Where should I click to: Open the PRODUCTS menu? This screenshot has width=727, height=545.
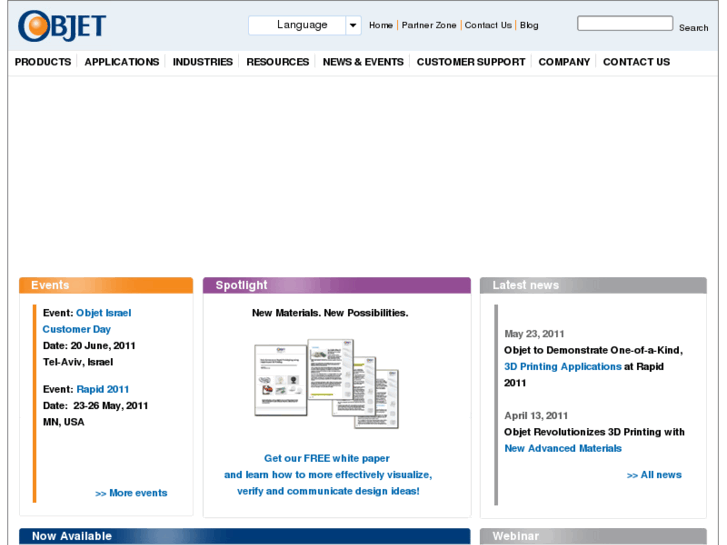[43, 62]
